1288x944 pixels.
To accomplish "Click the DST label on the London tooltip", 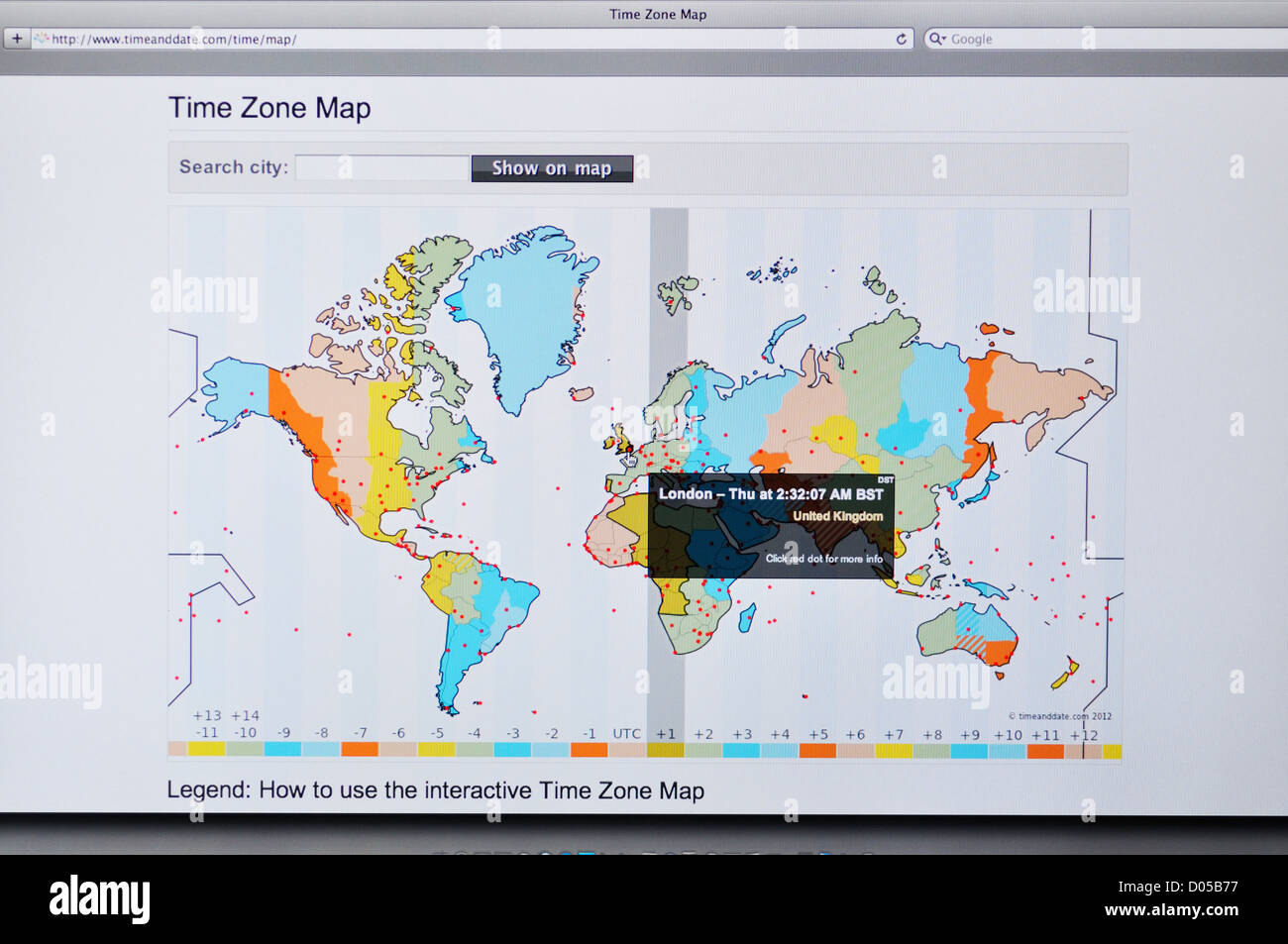I will [x=884, y=478].
